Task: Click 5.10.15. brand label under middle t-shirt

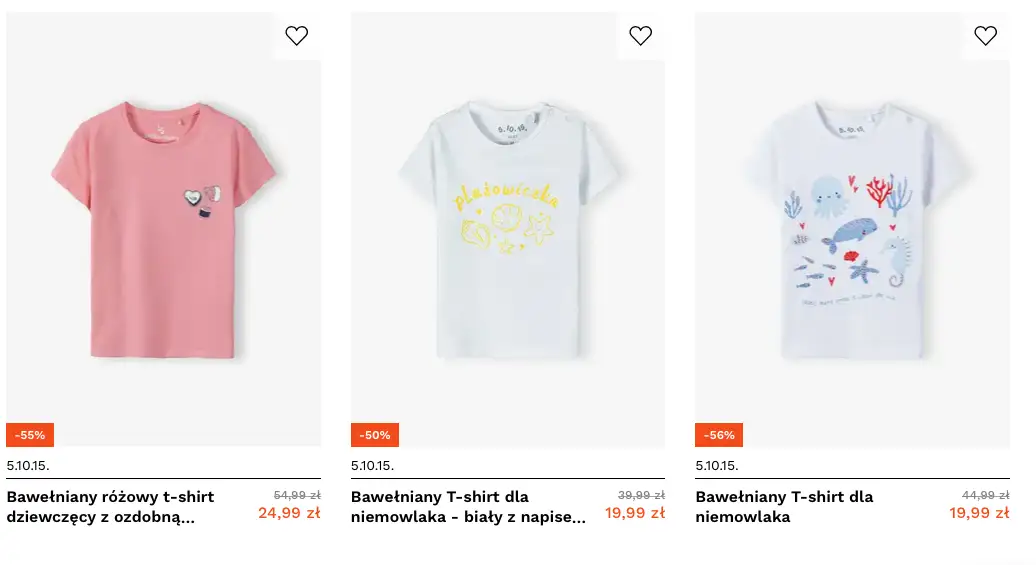Action: pos(372,465)
